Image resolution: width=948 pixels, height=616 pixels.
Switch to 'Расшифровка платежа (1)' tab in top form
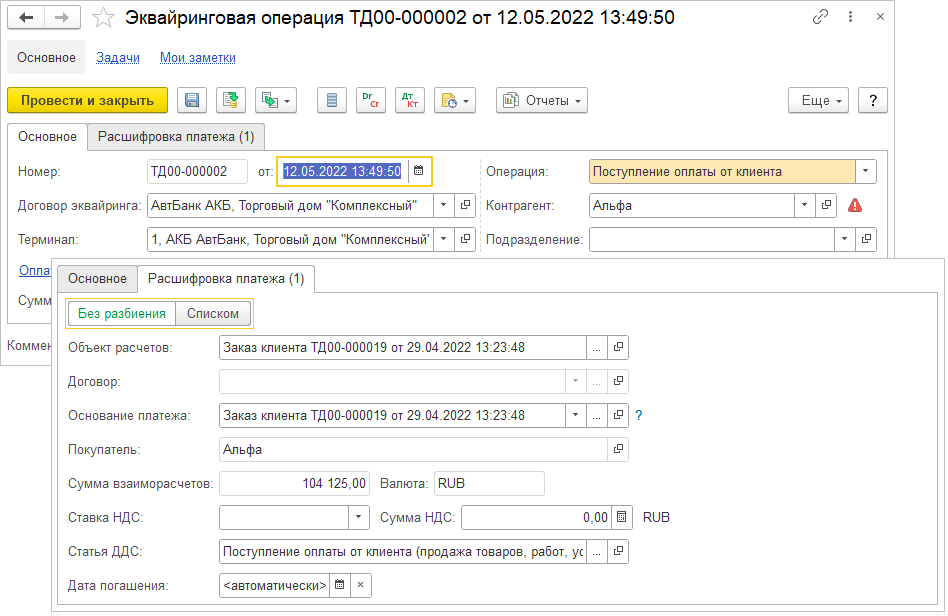point(175,137)
